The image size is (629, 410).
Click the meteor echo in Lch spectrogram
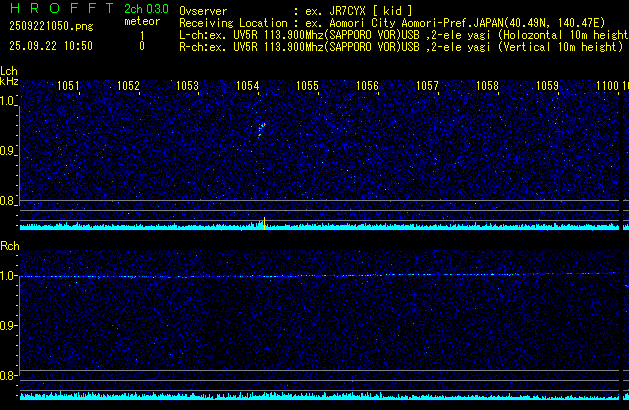pos(261,128)
